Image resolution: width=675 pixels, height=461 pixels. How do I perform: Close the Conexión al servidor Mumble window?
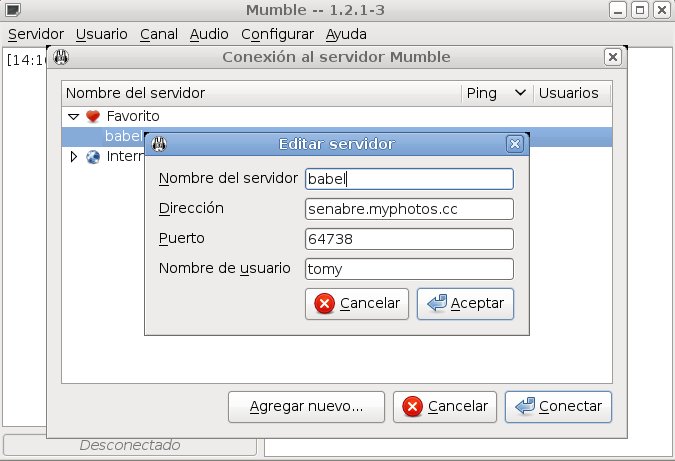point(613,57)
